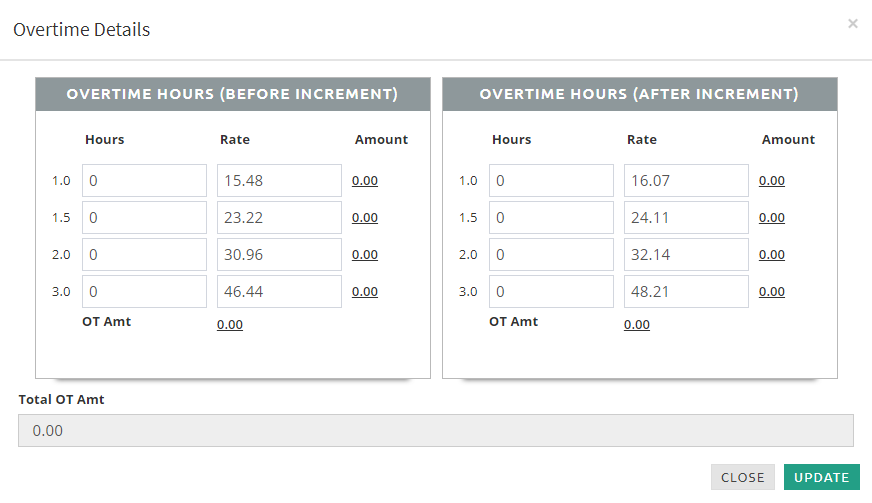872x503 pixels.
Task: Open the after-increment OT Amt total link
Action: click(637, 325)
